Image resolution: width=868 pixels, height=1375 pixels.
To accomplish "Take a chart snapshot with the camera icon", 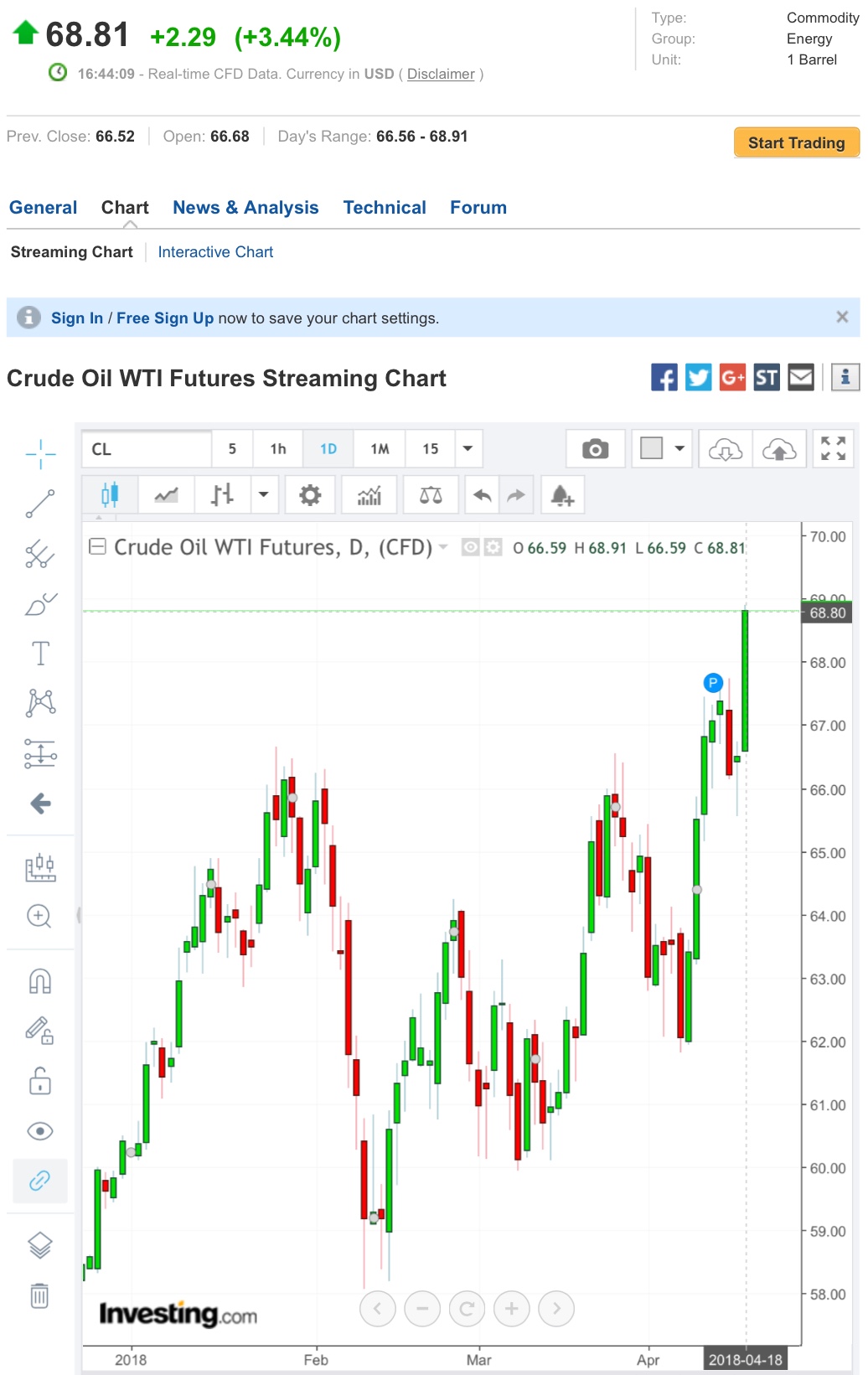I will [595, 449].
